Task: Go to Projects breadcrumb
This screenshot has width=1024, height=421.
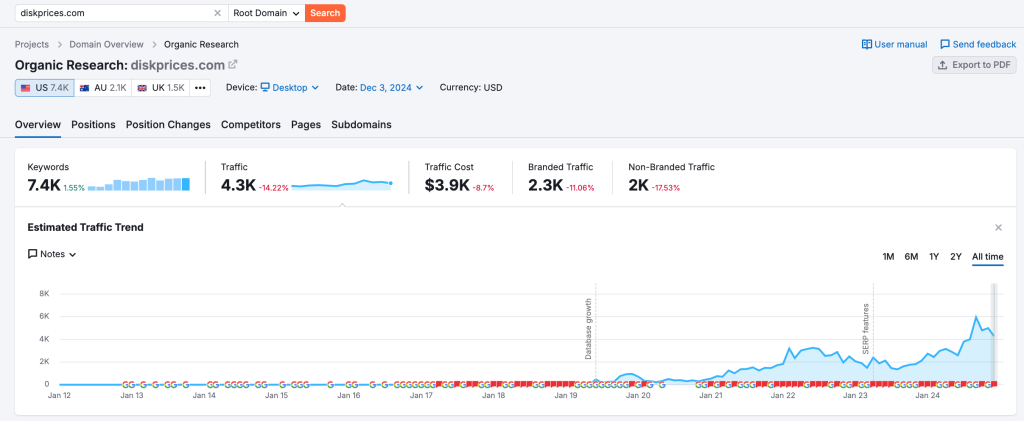Action: coord(32,44)
